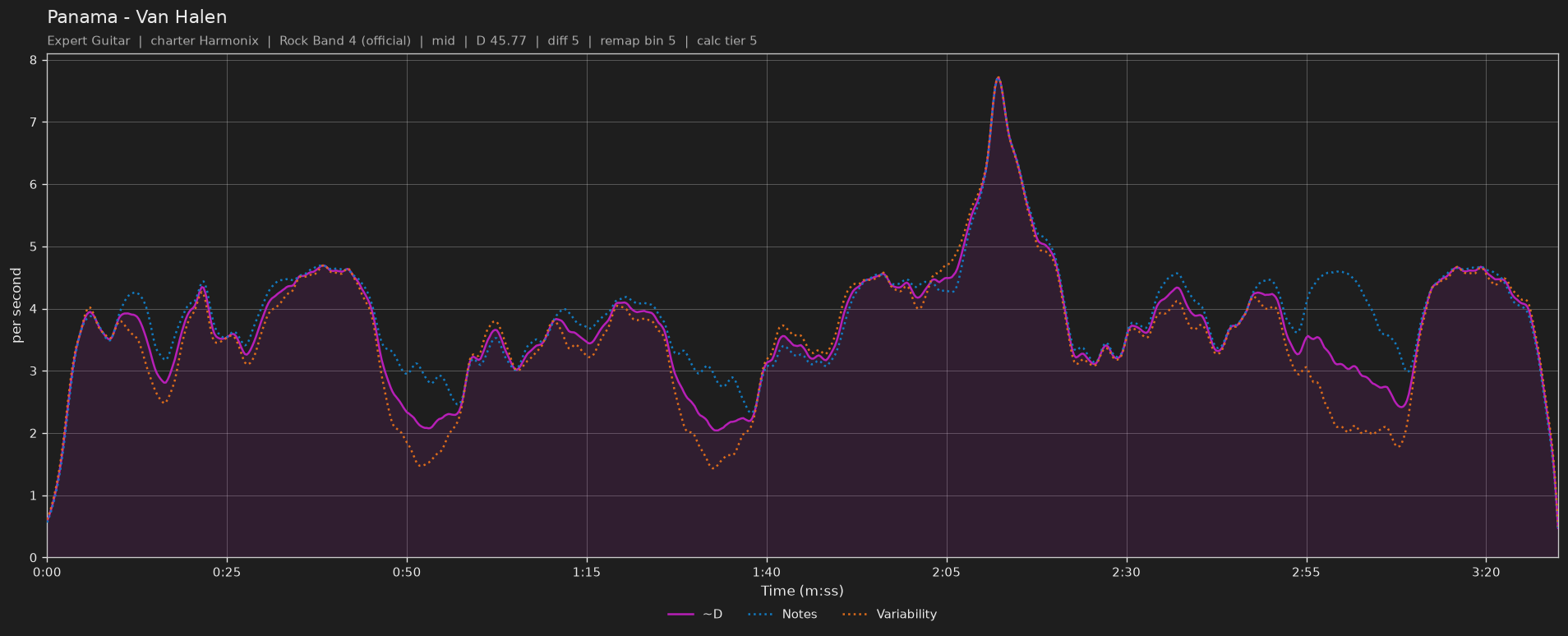
Task: Click the '2' y-axis tick label
Action: tap(33, 434)
